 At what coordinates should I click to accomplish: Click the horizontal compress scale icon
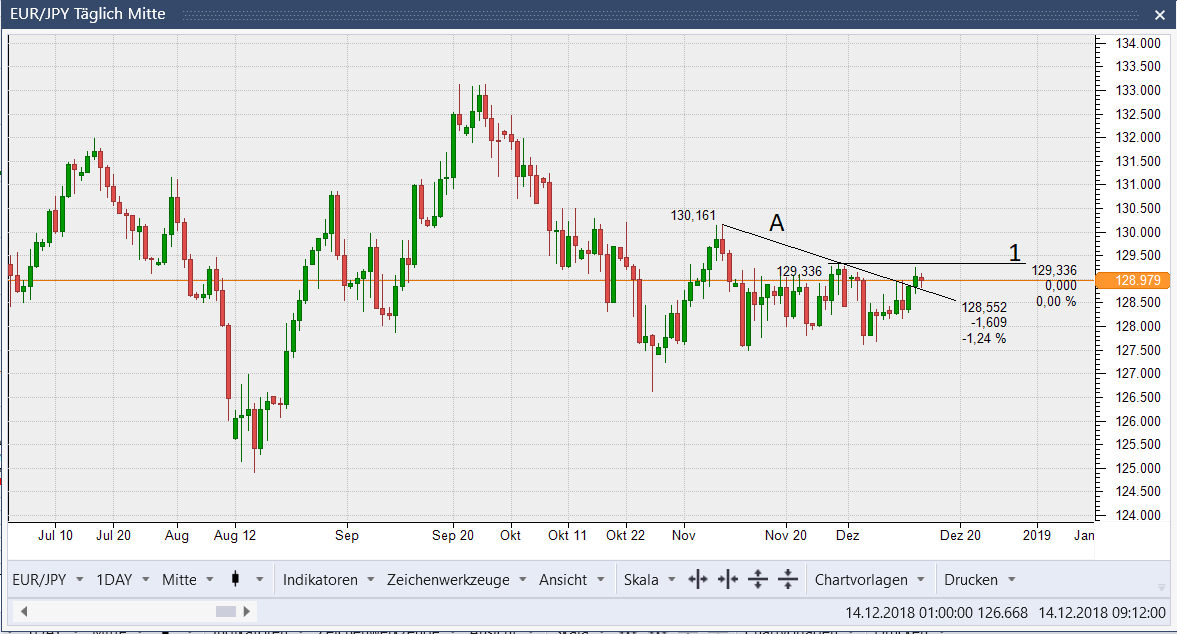[x=728, y=579]
